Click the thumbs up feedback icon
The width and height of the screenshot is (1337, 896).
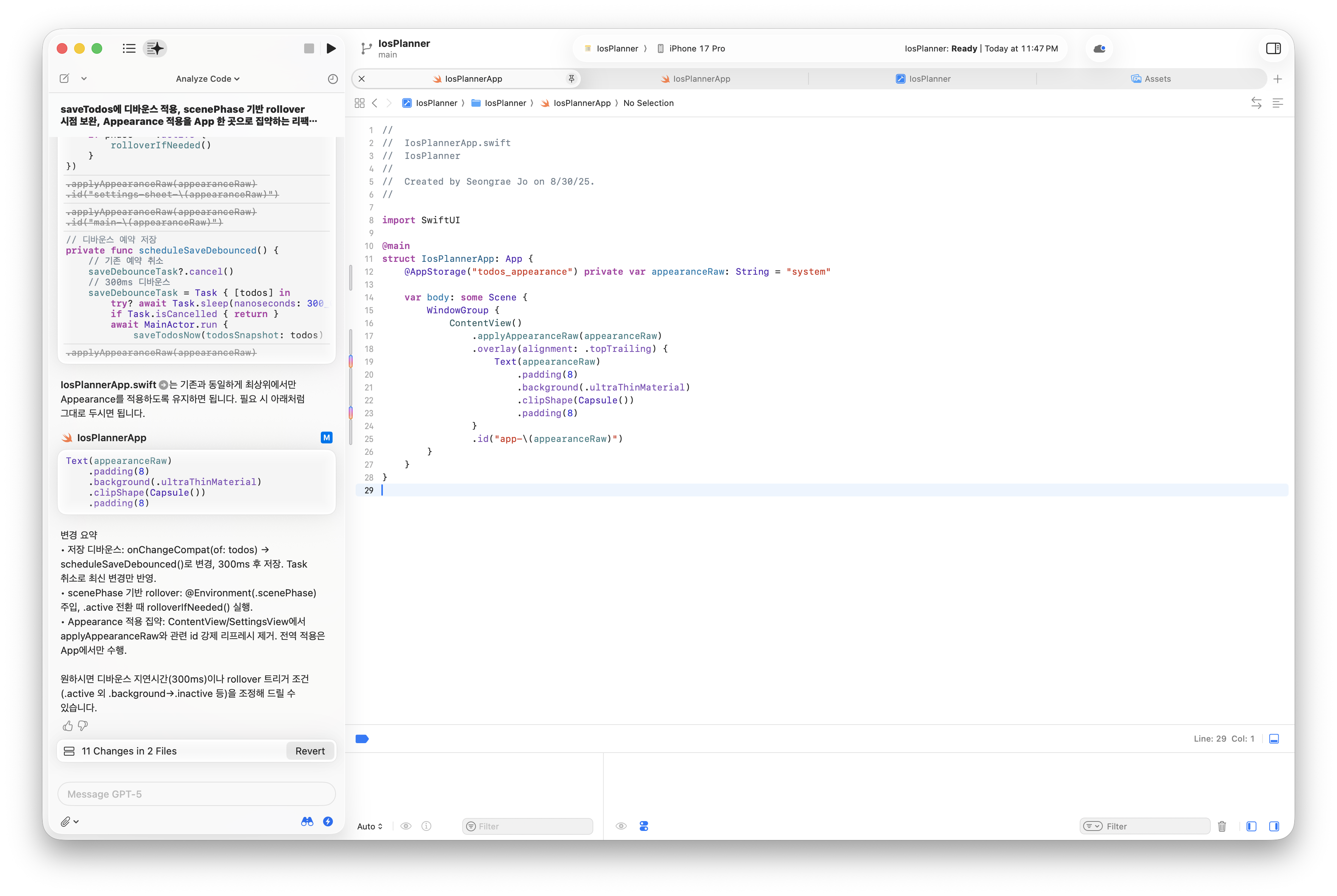67,726
